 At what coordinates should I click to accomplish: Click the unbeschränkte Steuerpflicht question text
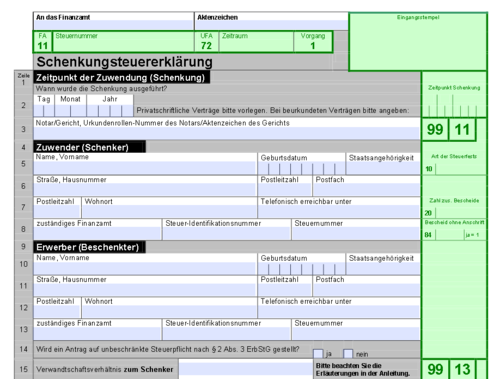[x=167, y=349]
